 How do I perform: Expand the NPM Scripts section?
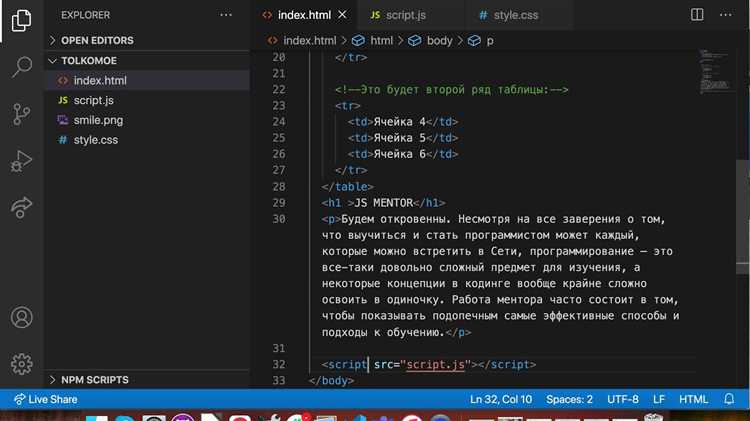[x=93, y=380]
